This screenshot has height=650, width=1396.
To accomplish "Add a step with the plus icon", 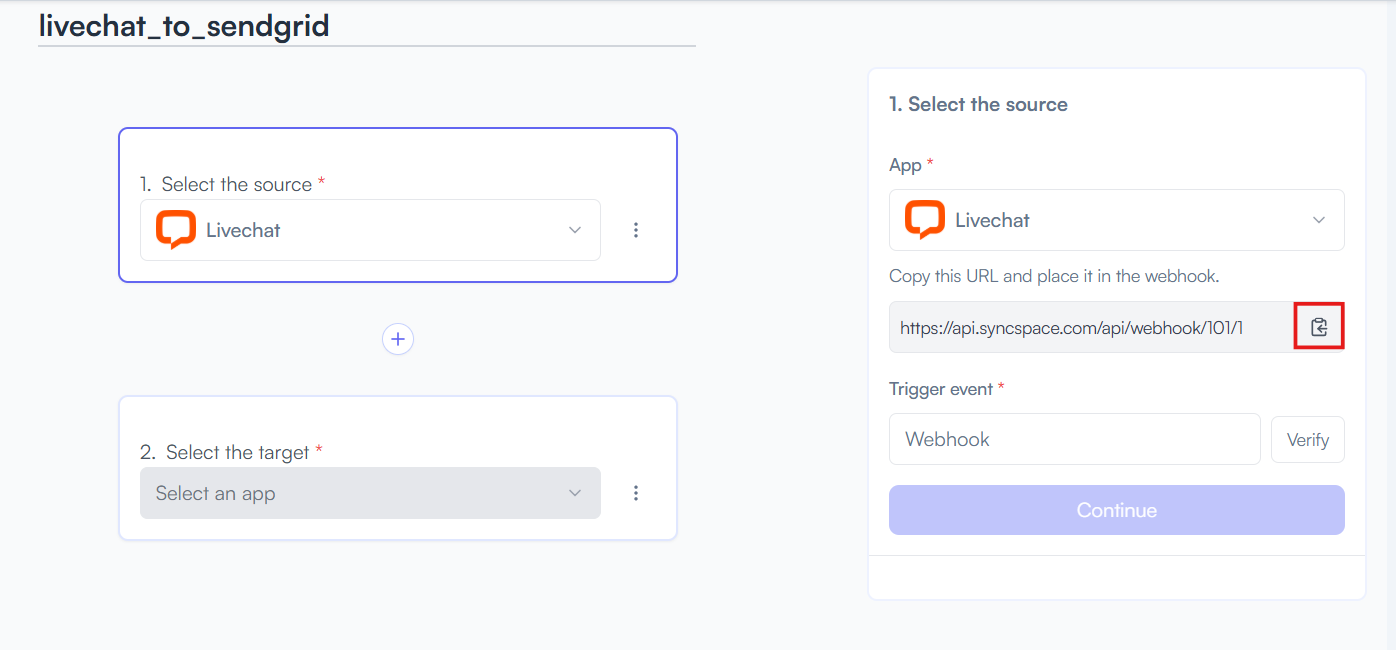I will (398, 339).
